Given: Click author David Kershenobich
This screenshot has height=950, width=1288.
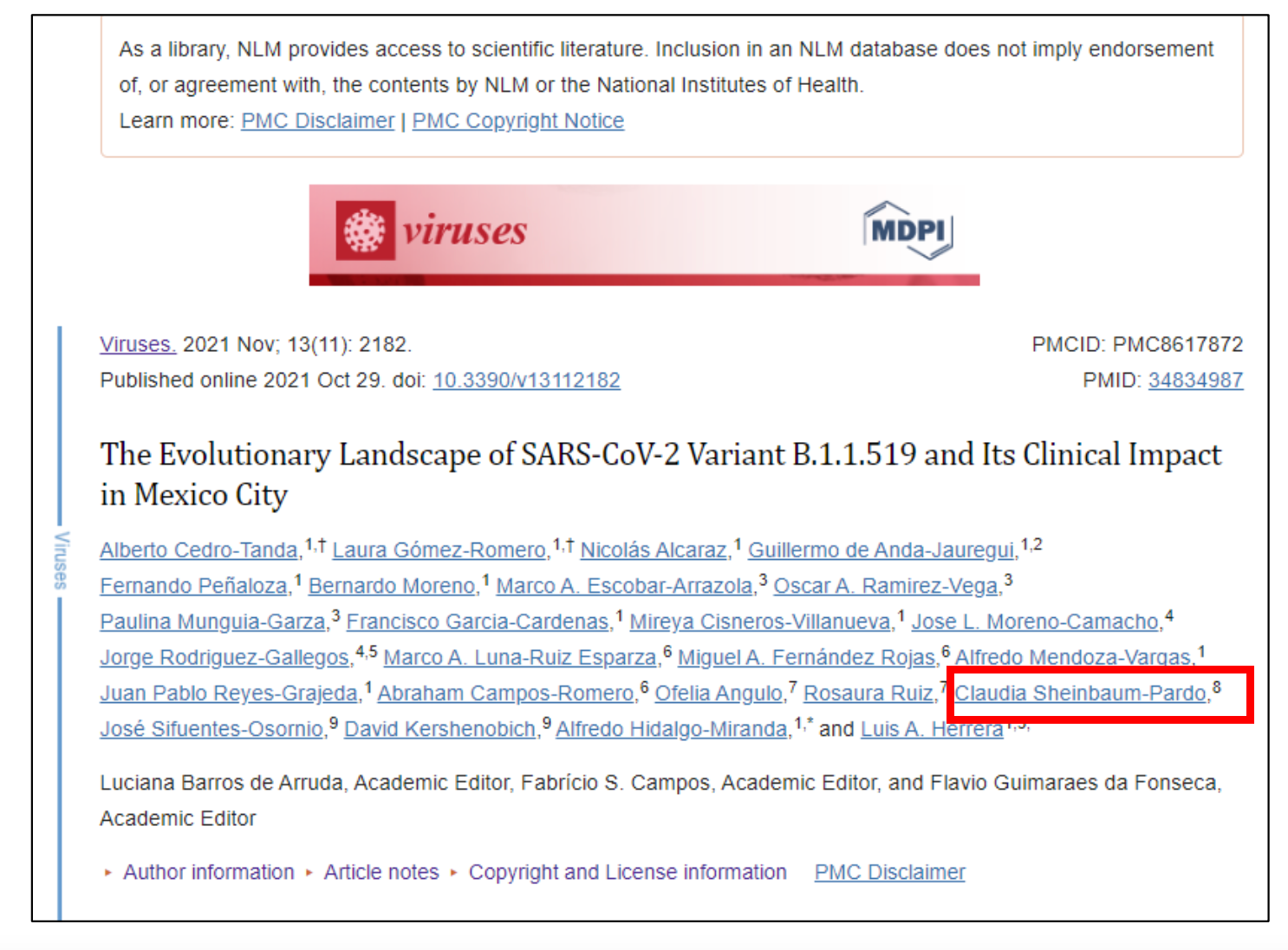Looking at the screenshot, I should 439,730.
